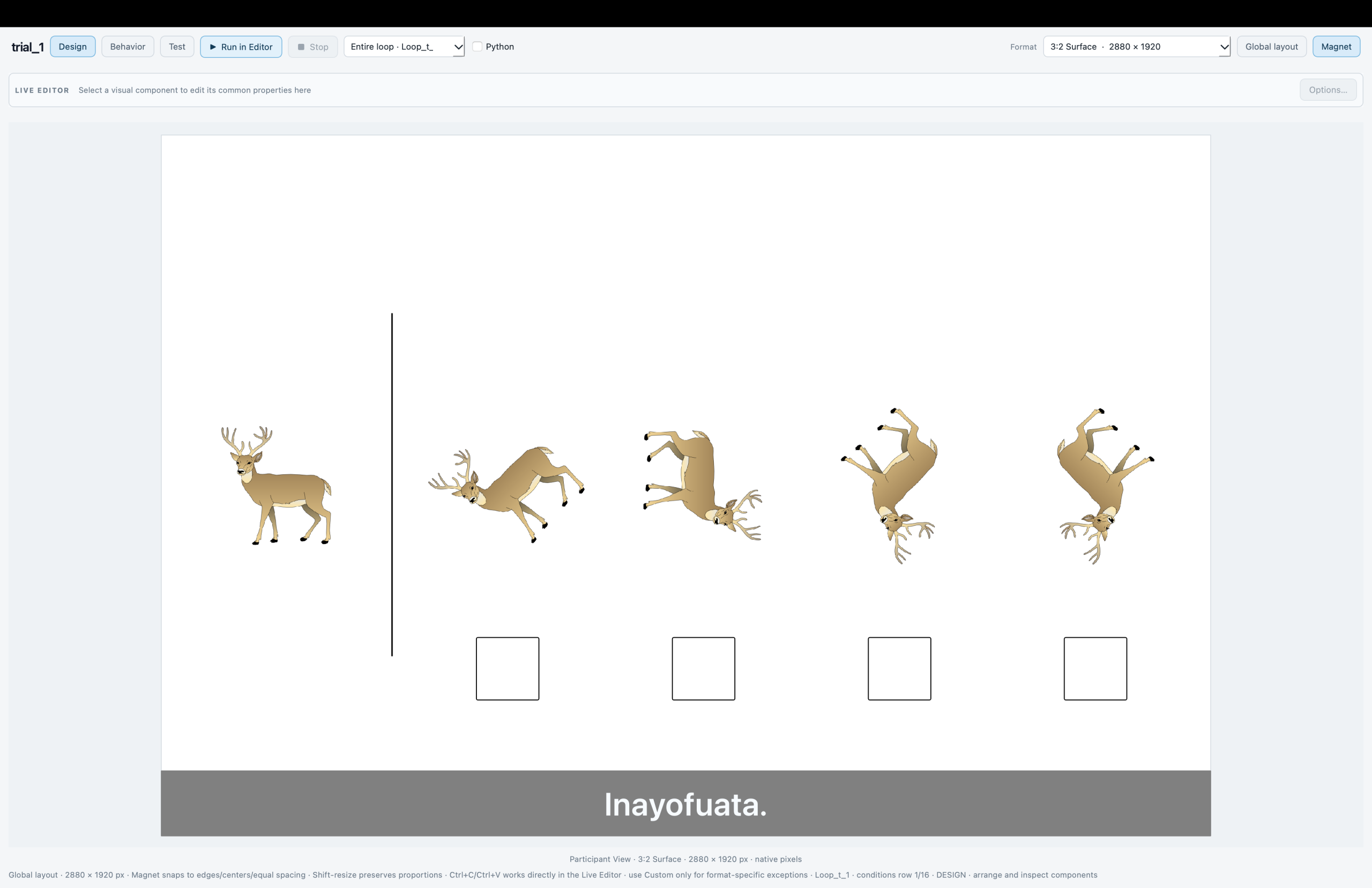Click the third empty answer box

[x=900, y=669]
